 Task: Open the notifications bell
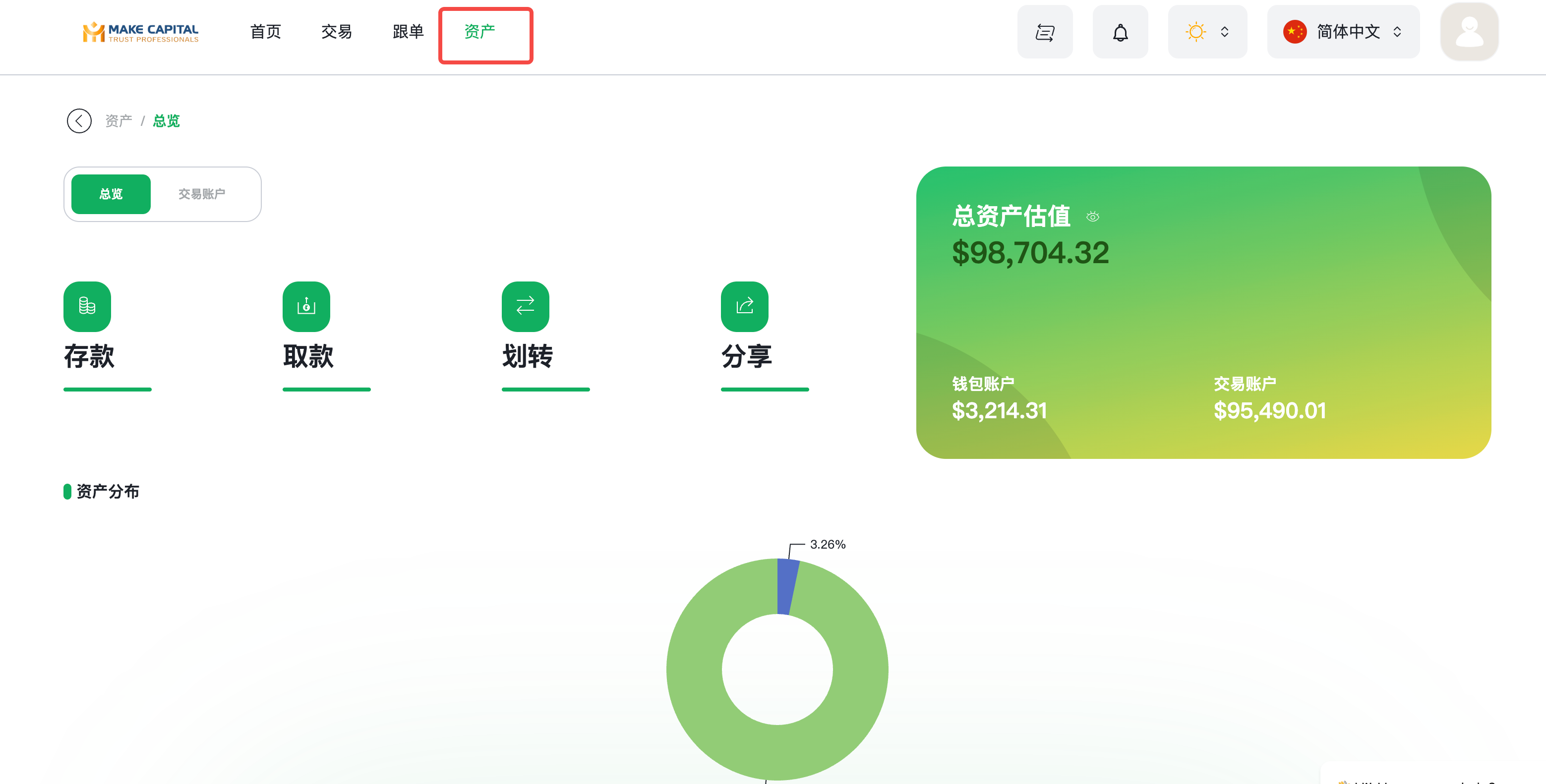pyautogui.click(x=1120, y=32)
